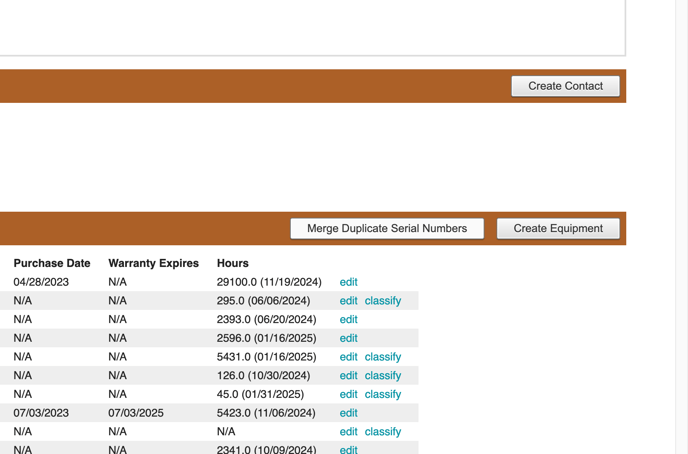Classify the row with 5431.0 hours
This screenshot has height=454, width=688.
382,357
